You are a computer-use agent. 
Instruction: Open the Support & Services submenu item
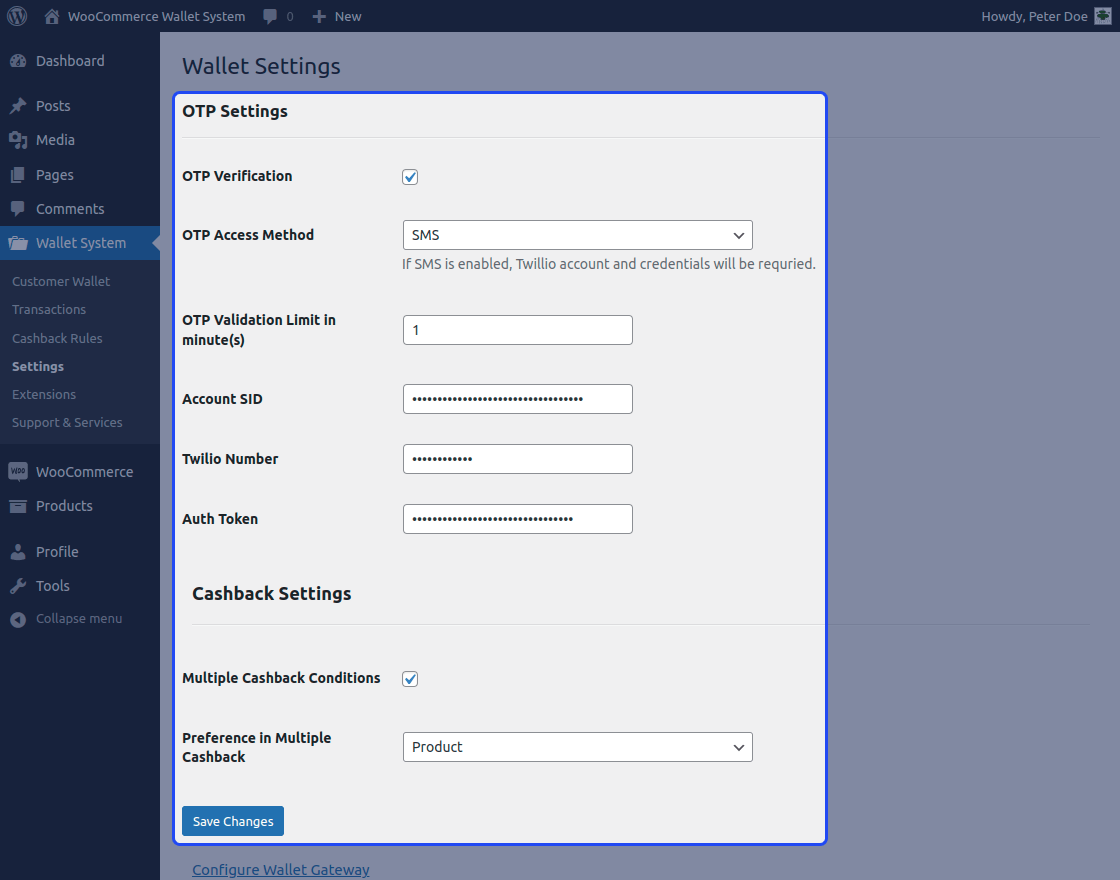click(67, 422)
